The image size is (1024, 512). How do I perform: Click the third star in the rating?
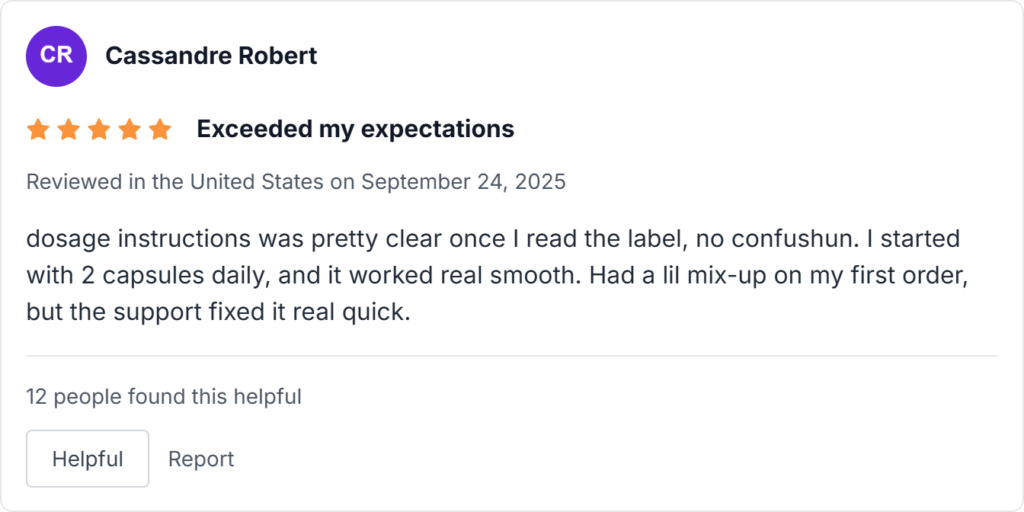99,129
